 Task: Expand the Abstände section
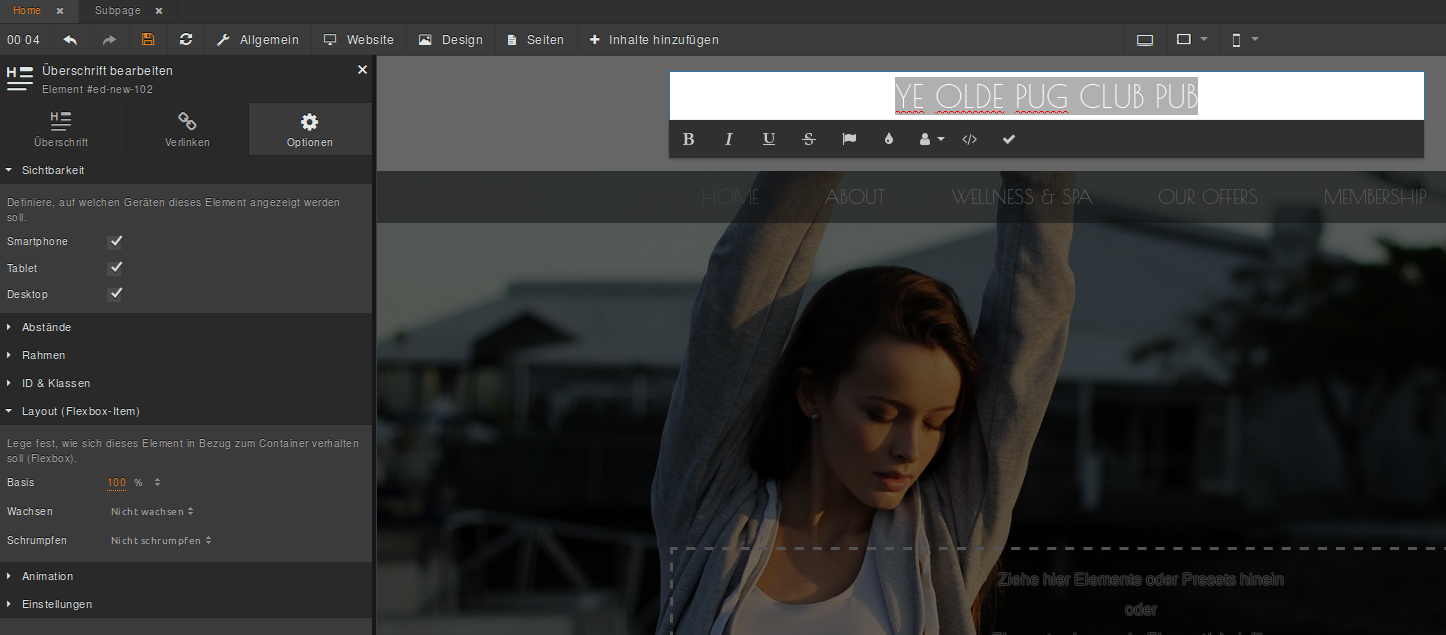pos(186,327)
